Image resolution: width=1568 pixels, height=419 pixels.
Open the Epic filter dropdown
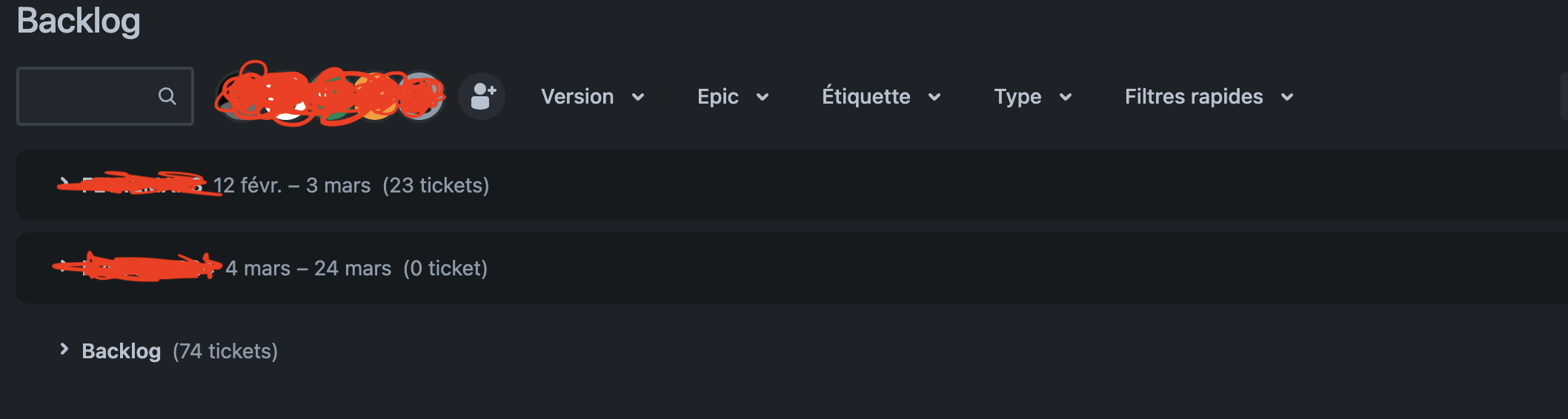point(733,96)
